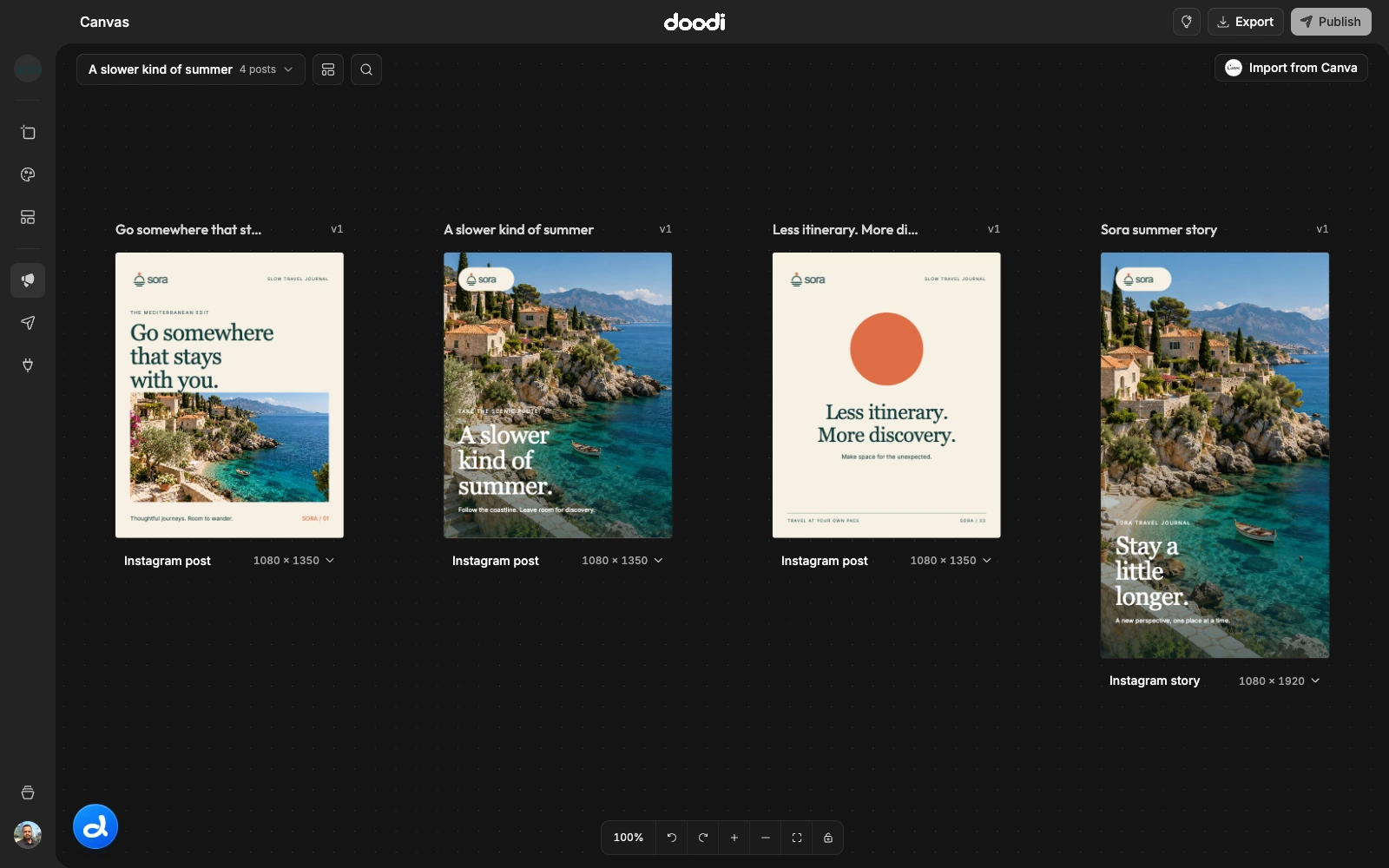Image resolution: width=1389 pixels, height=868 pixels.
Task: Zoom out with the minus icon
Action: click(766, 838)
